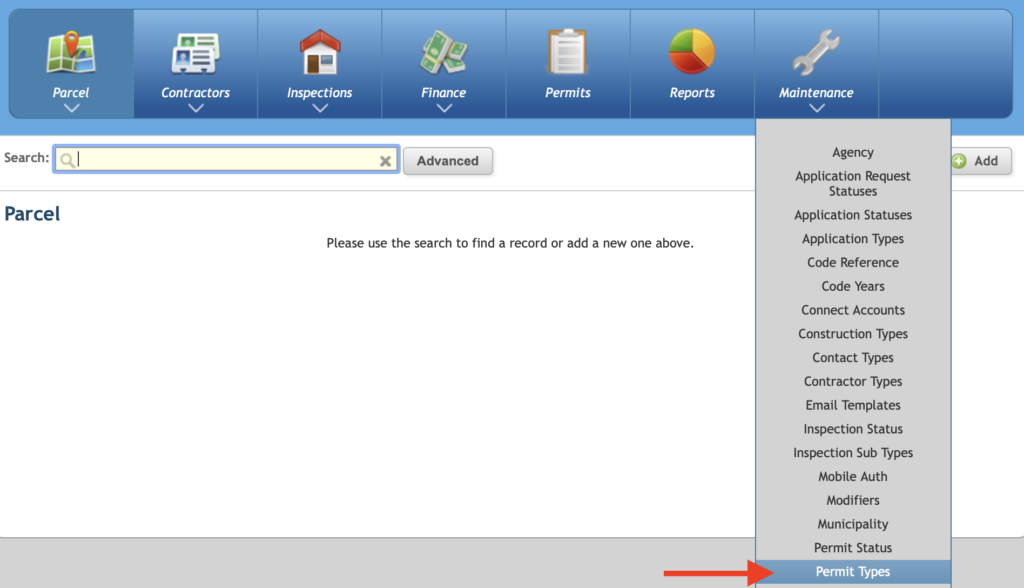This screenshot has width=1024, height=588.
Task: Select Municipality menu entry
Action: pyautogui.click(x=853, y=524)
